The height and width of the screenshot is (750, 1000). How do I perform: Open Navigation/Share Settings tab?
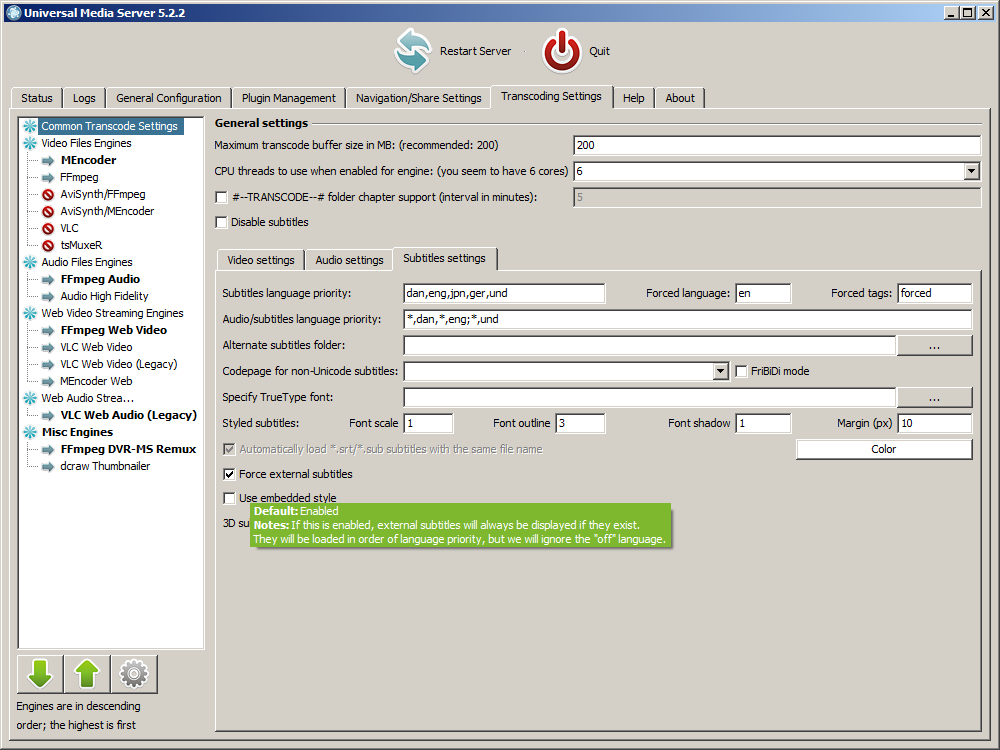[418, 98]
